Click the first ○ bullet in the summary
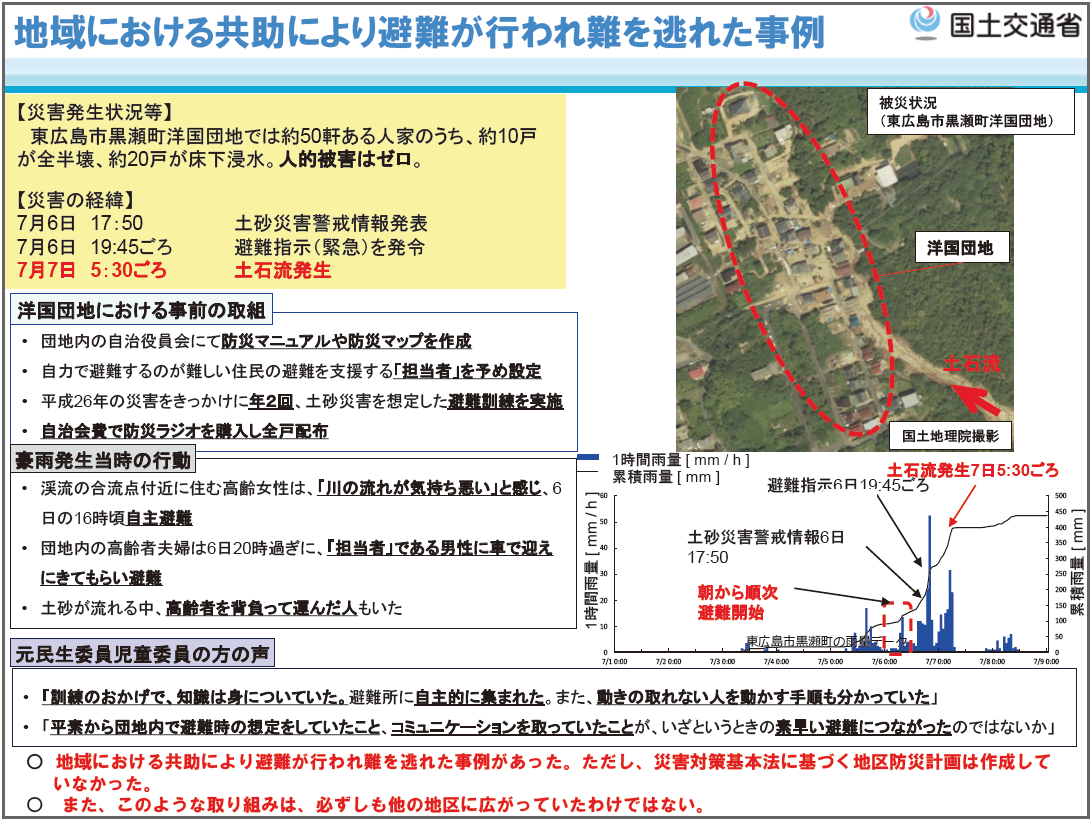The image size is (1092, 821). click(34, 762)
